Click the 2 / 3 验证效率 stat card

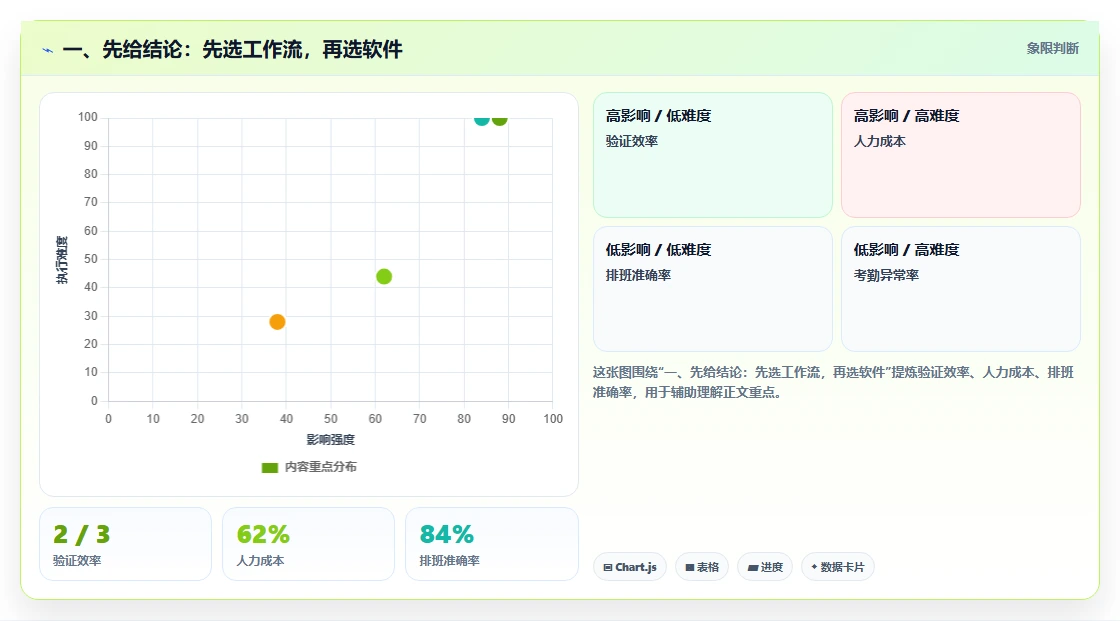click(126, 544)
